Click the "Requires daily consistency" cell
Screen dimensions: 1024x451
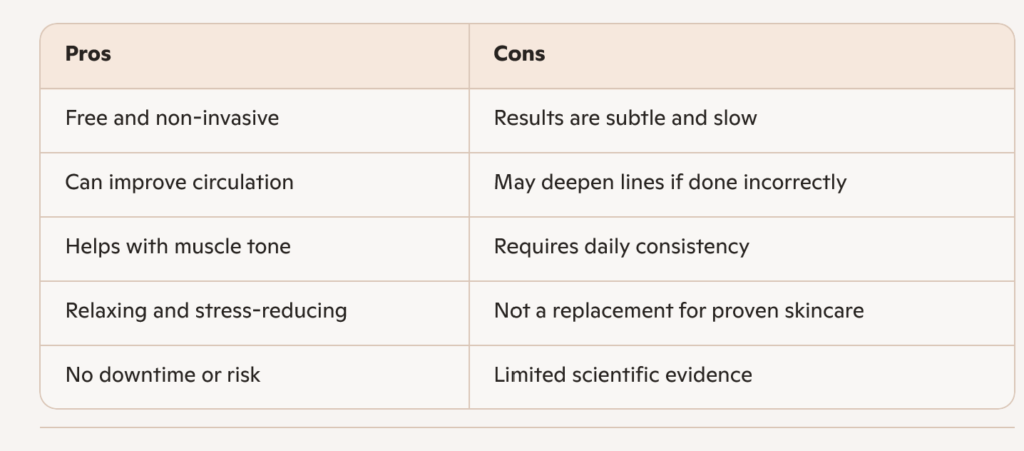tap(621, 246)
